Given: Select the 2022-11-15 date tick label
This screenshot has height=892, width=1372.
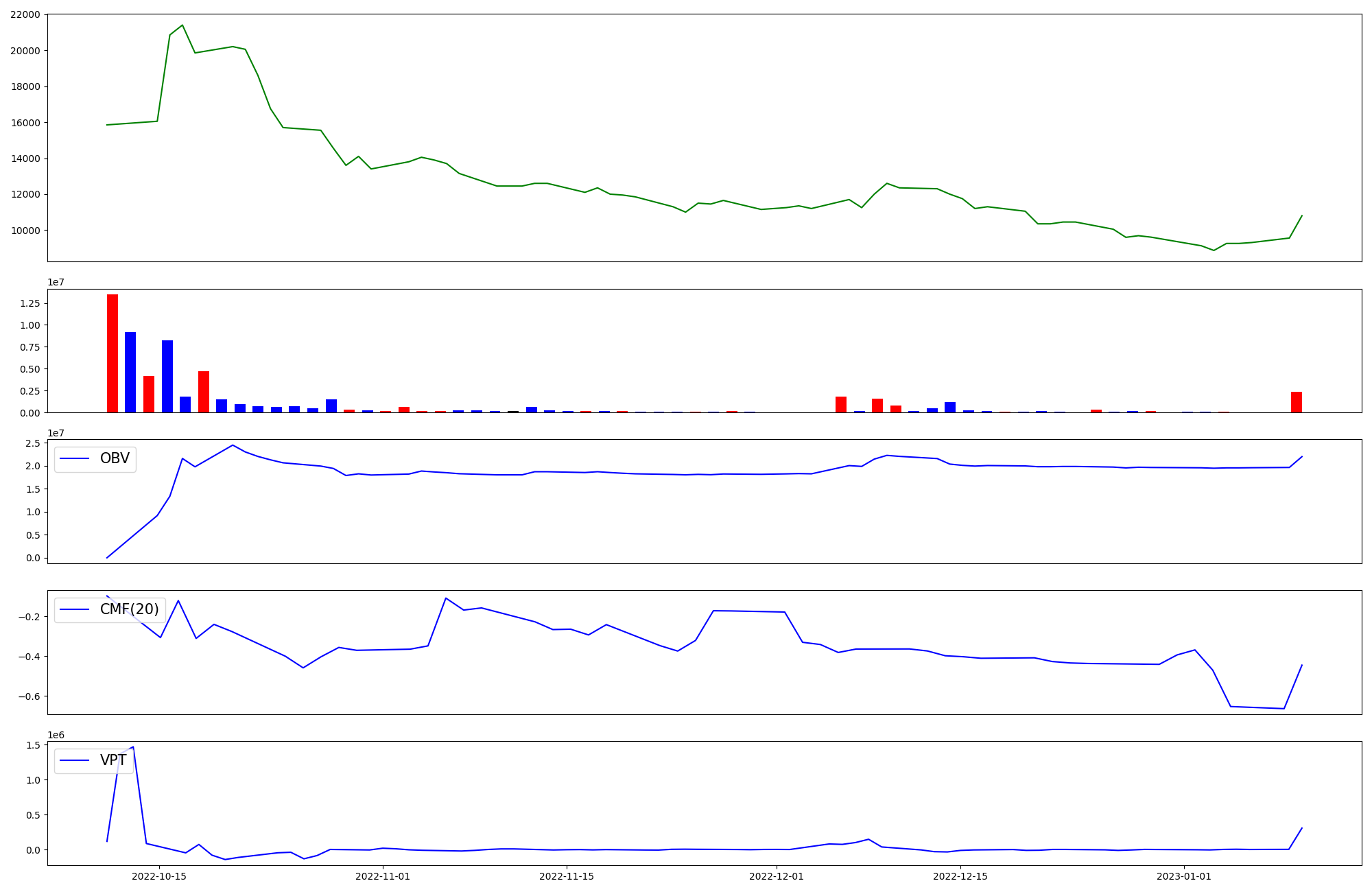Looking at the screenshot, I should (x=567, y=876).
